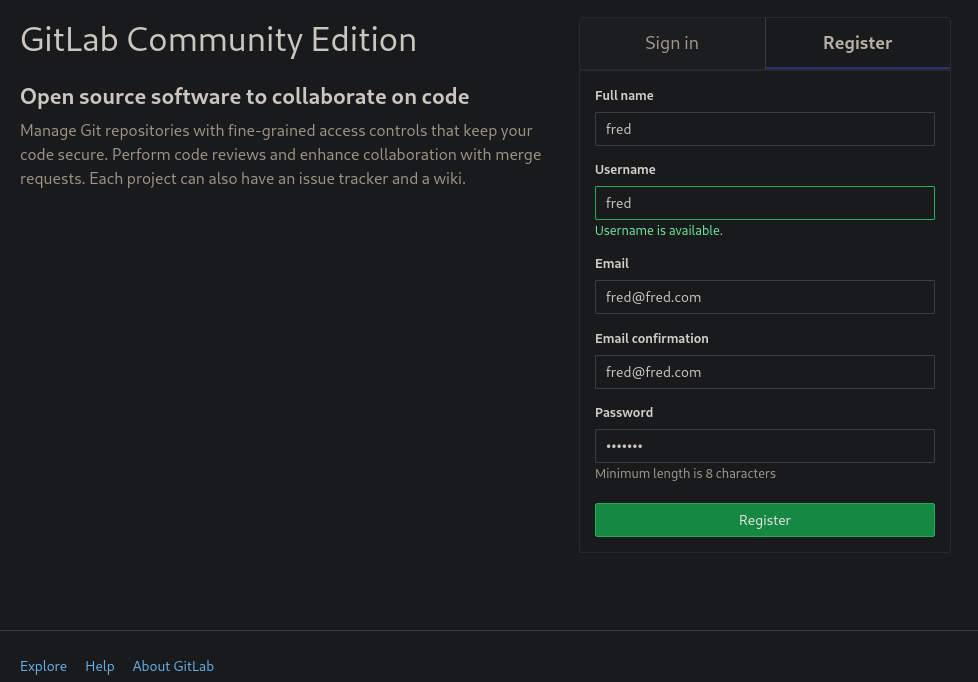The width and height of the screenshot is (978, 682).
Task: Click 'Minimum length is 8 characters' hint
Action: point(685,474)
